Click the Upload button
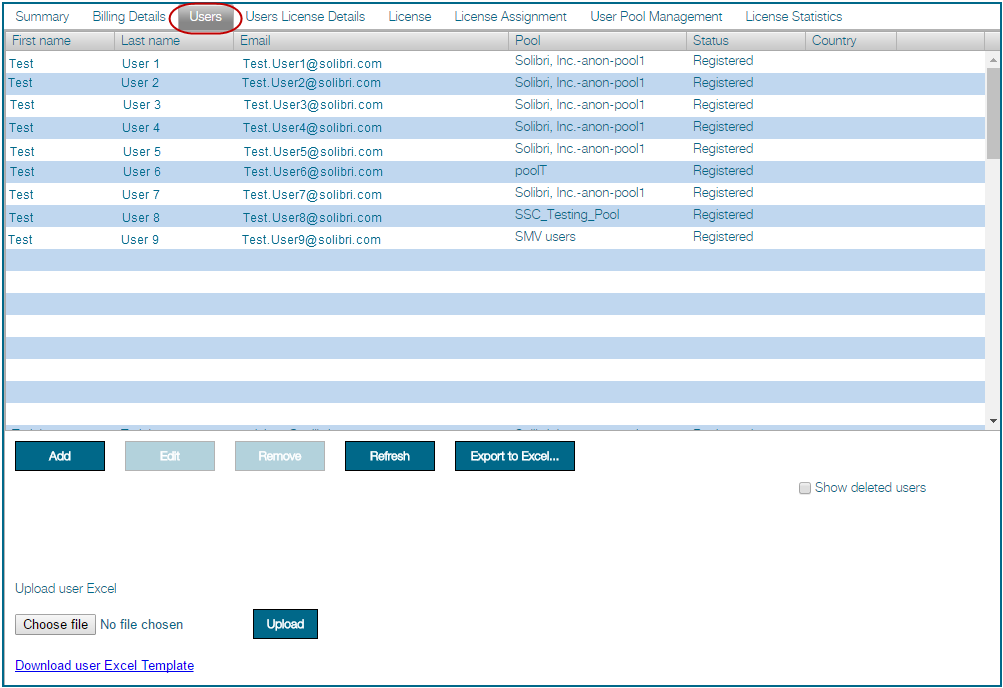The width and height of the screenshot is (1003, 688). pyautogui.click(x=285, y=623)
